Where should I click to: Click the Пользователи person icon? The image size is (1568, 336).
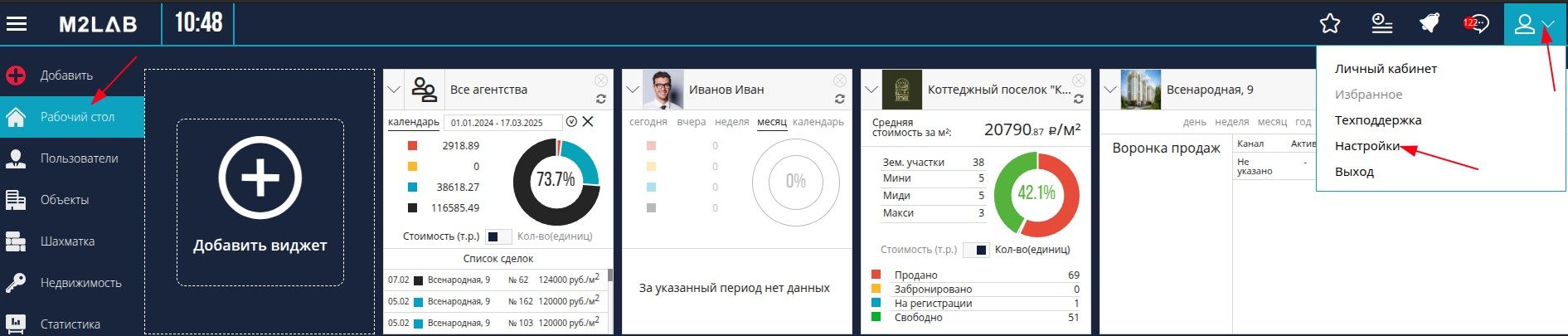16,158
